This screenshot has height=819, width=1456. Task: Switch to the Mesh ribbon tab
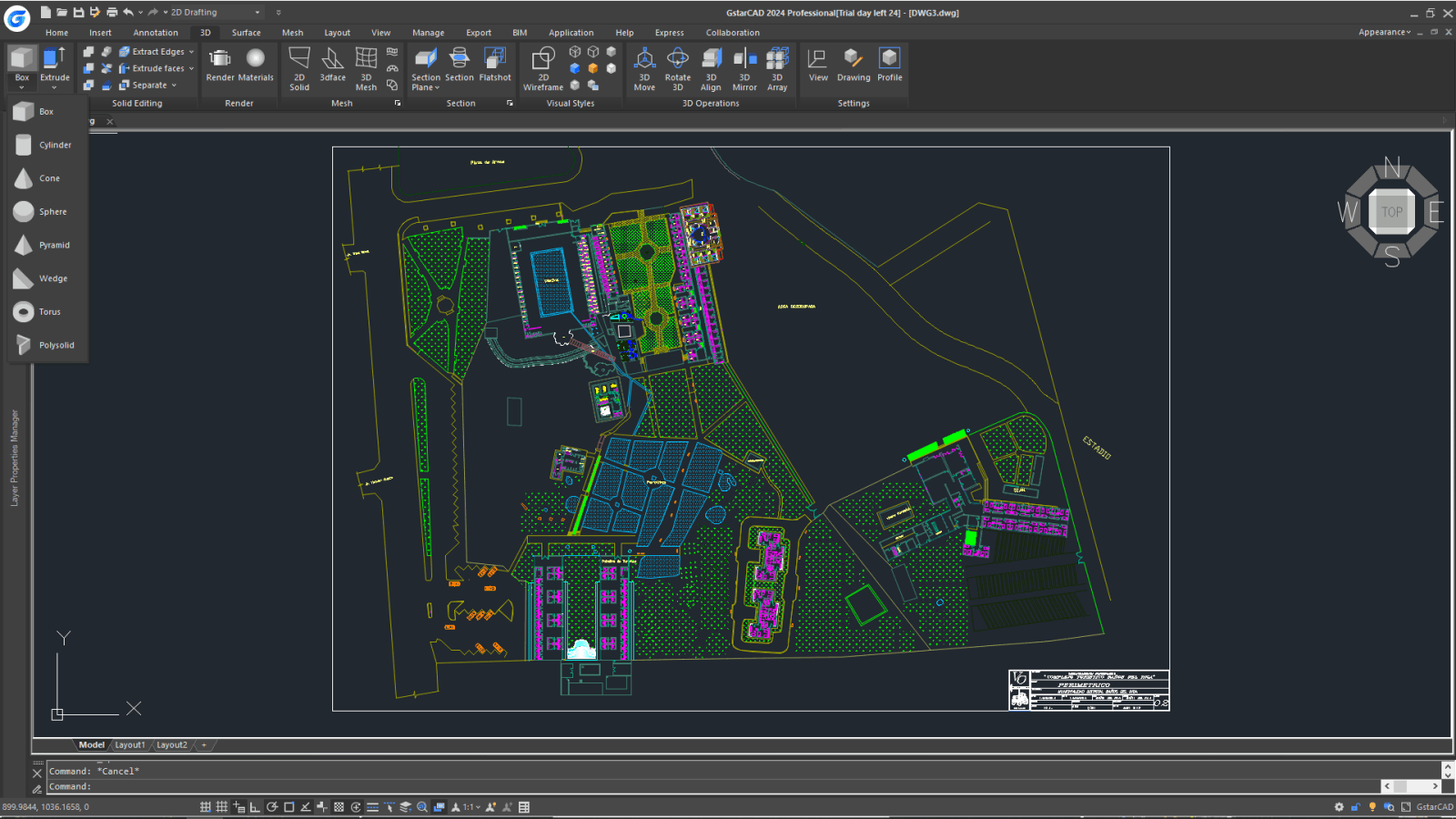[x=292, y=33]
